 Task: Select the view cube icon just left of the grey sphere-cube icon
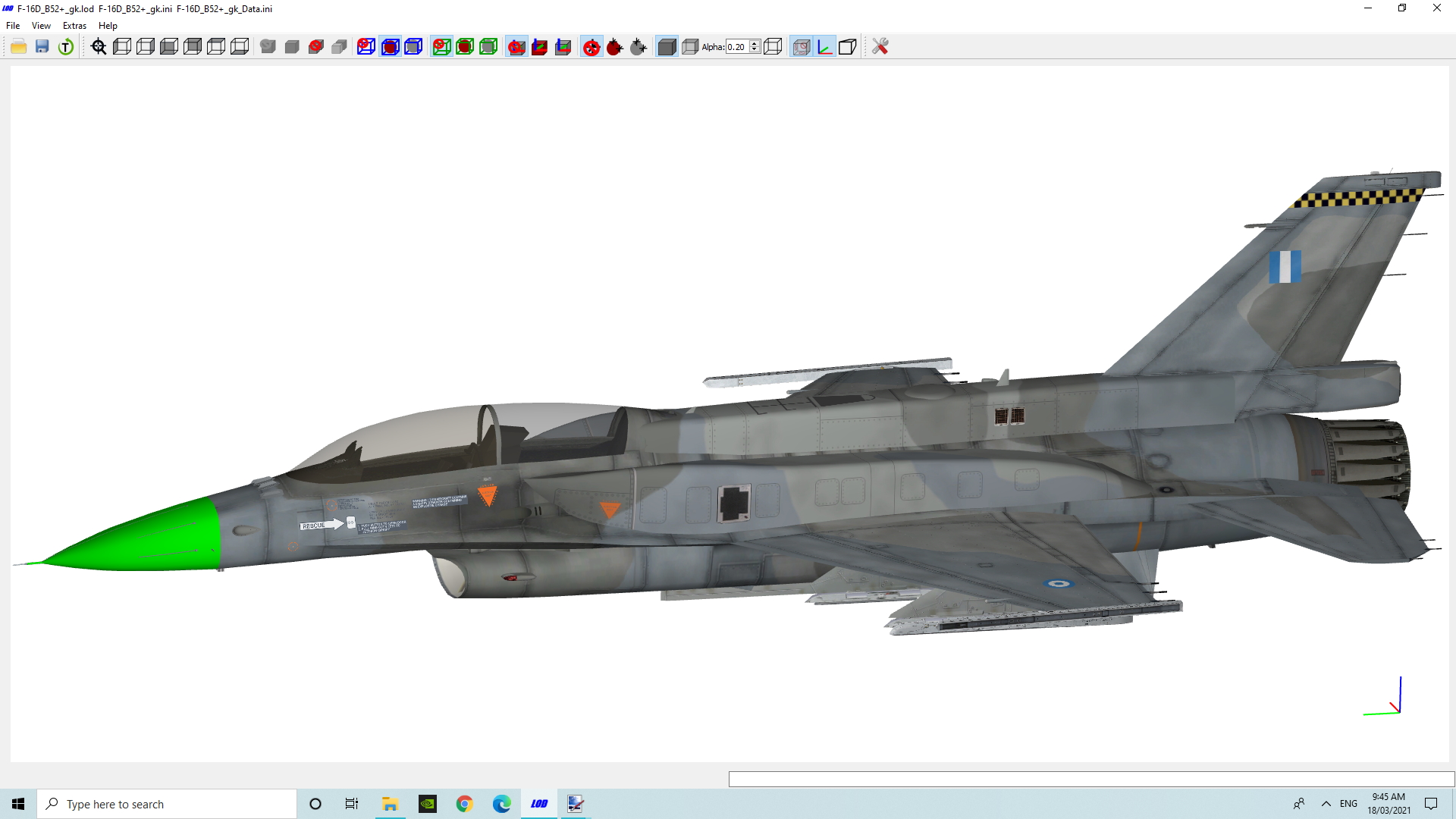(x=240, y=47)
